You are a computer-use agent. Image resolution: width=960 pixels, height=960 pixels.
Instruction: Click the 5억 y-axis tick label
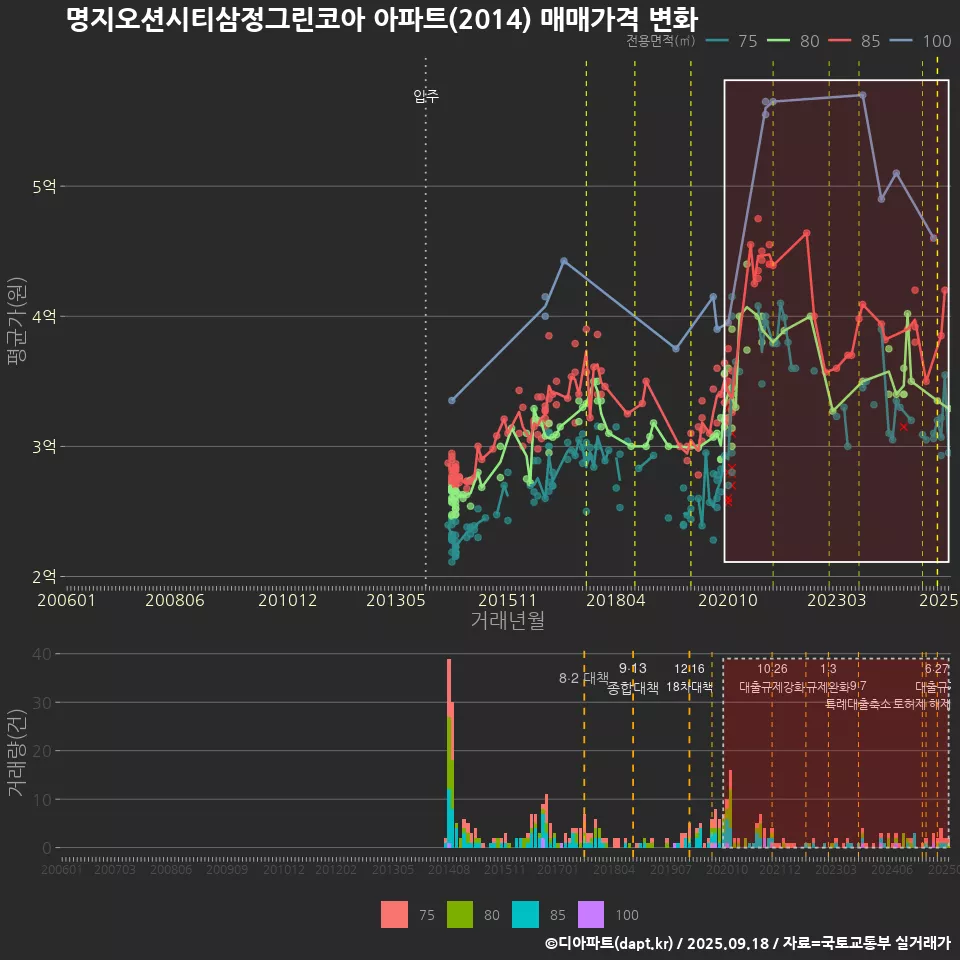(x=43, y=186)
